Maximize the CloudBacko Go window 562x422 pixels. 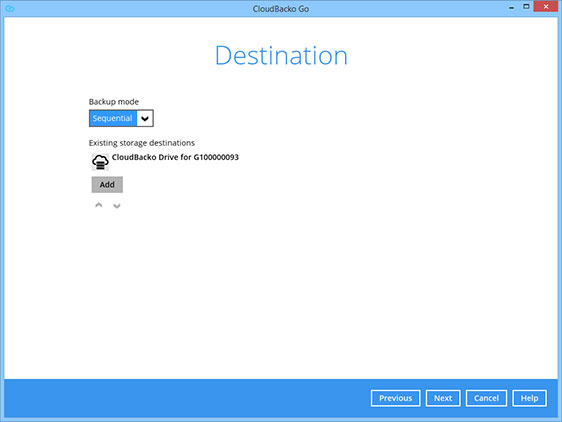pos(526,7)
